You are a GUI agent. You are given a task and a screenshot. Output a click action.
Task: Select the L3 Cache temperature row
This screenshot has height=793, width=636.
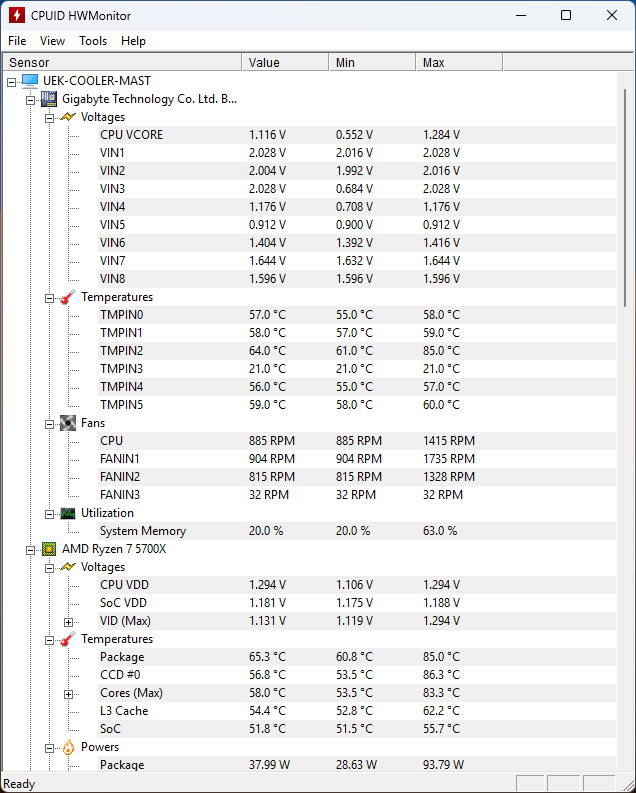click(x=357, y=711)
